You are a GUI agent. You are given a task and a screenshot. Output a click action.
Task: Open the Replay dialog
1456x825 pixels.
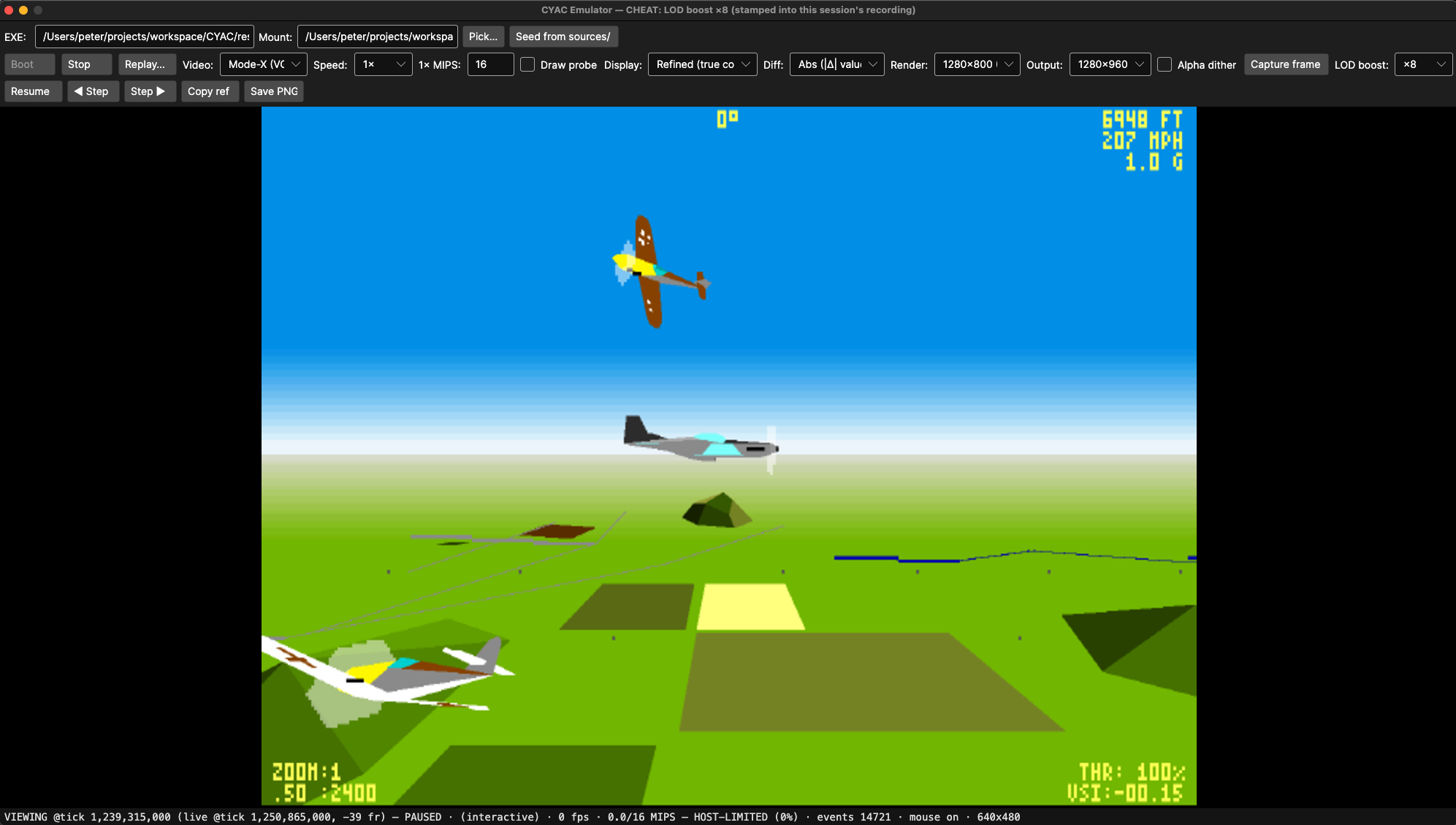[x=146, y=64]
